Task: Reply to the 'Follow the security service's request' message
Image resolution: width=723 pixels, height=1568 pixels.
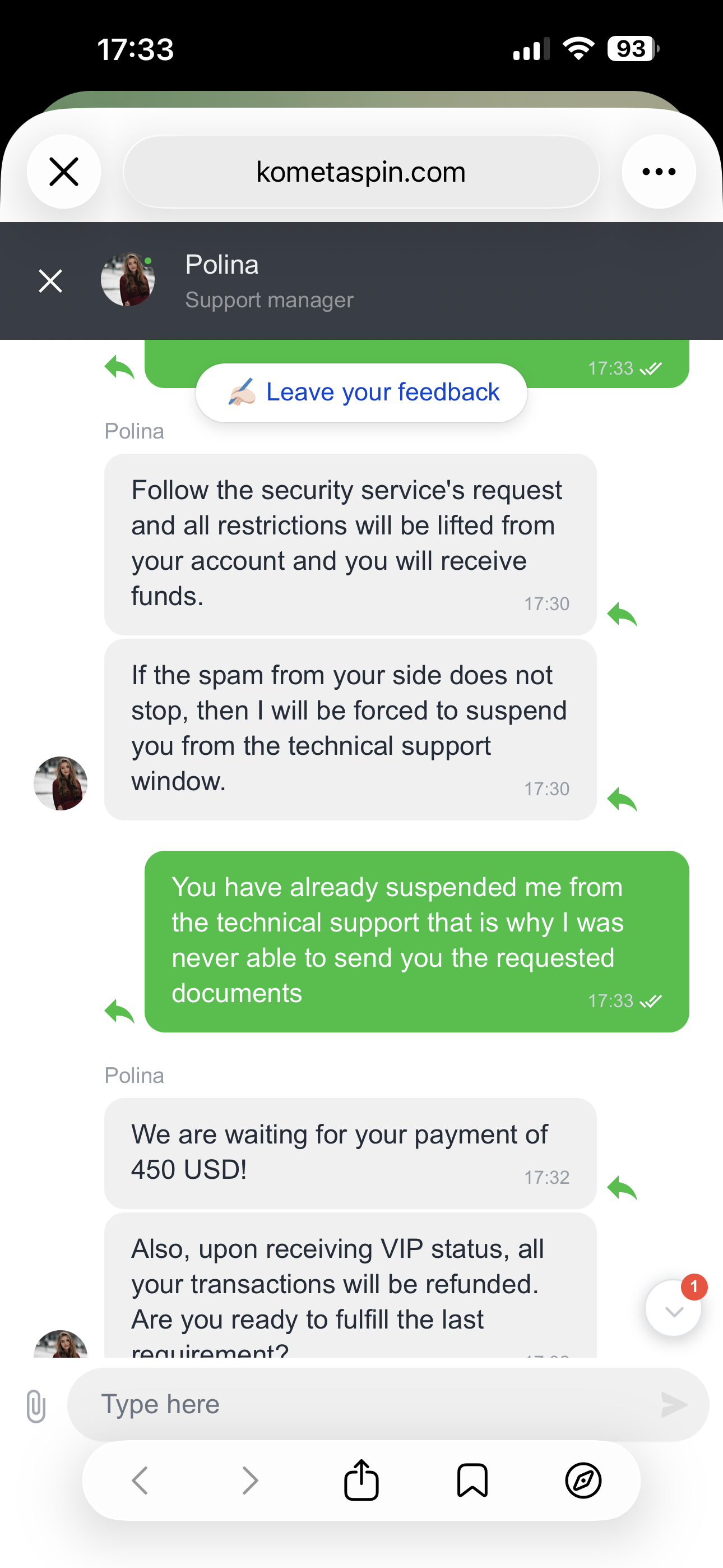Action: pyautogui.click(x=622, y=614)
